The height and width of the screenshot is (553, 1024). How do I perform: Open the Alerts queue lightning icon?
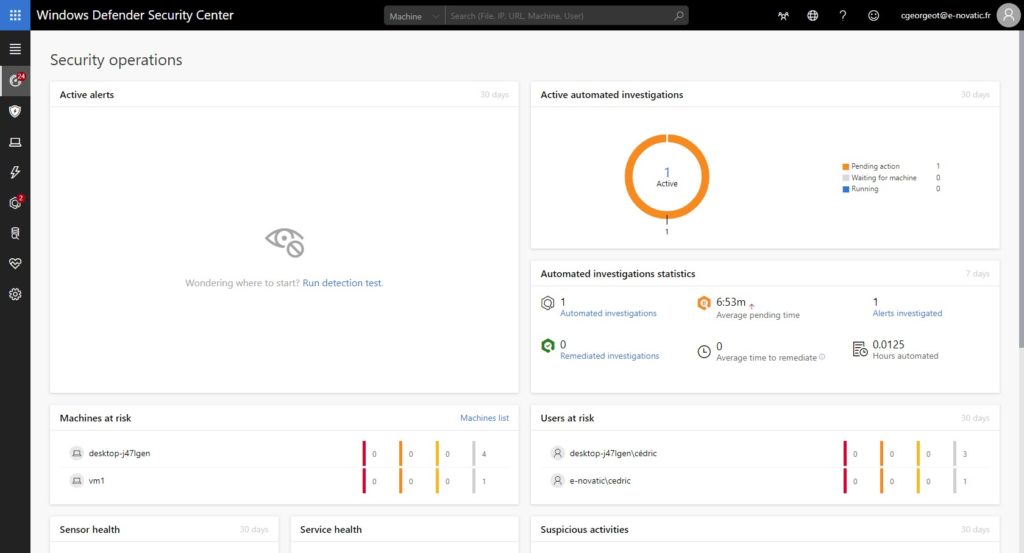pos(15,172)
